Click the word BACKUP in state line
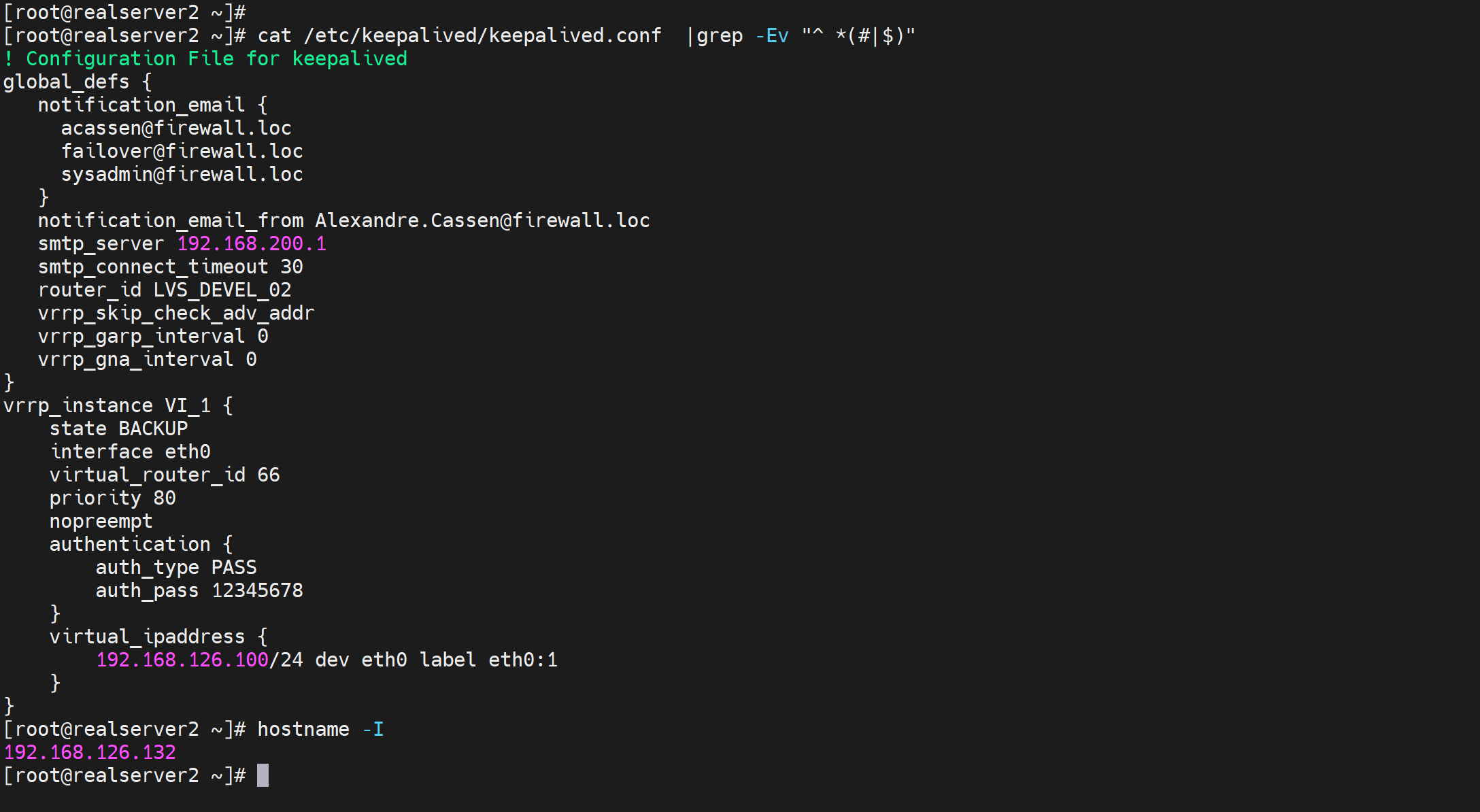This screenshot has width=1480, height=812. click(153, 428)
